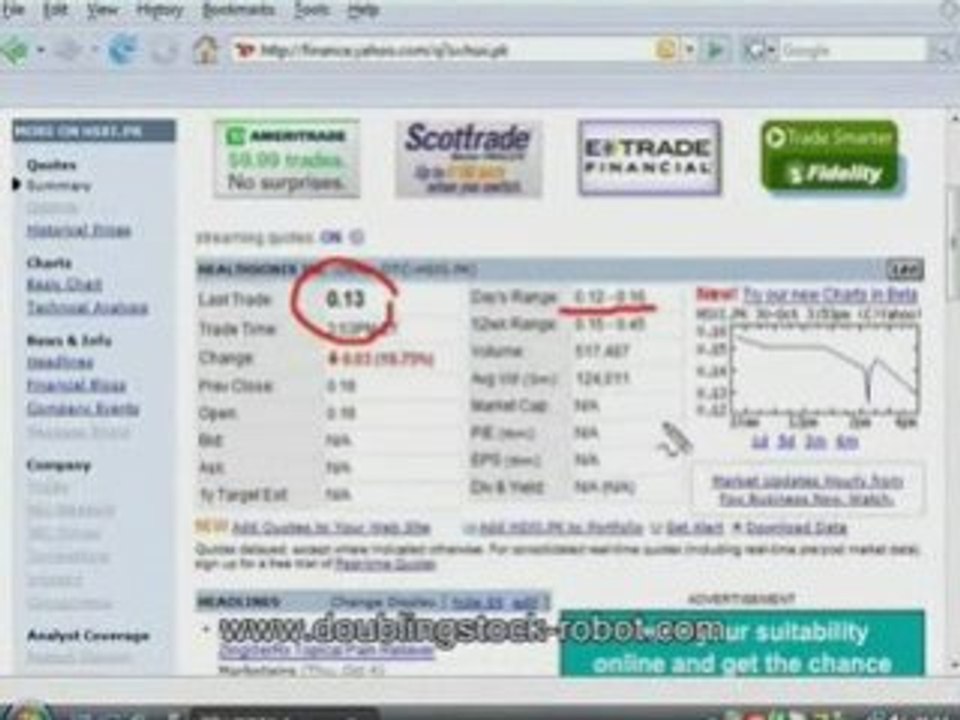Select the 1d chart range link
The width and height of the screenshot is (960, 720).
point(760,441)
